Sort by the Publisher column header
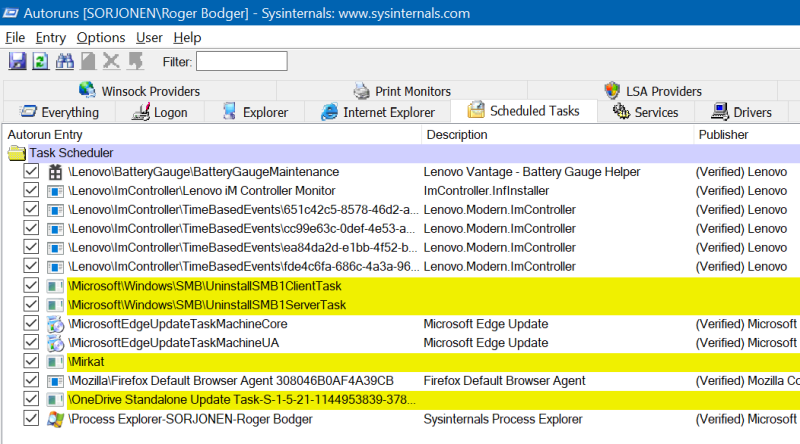This screenshot has width=800, height=444. [x=723, y=134]
